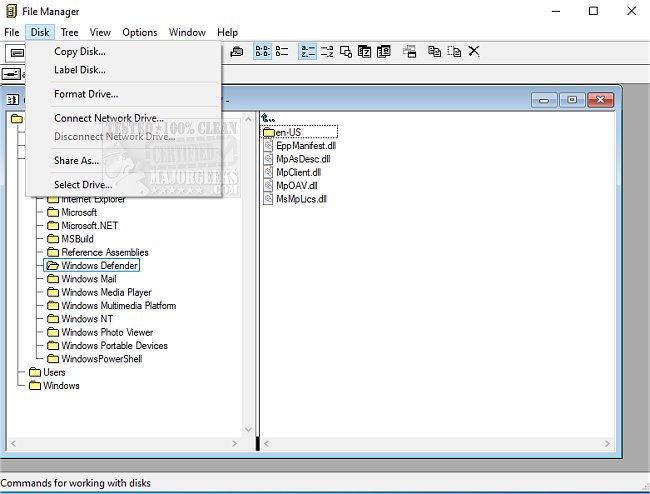Click the open folder icon for Windows Defender

pyautogui.click(x=53, y=266)
